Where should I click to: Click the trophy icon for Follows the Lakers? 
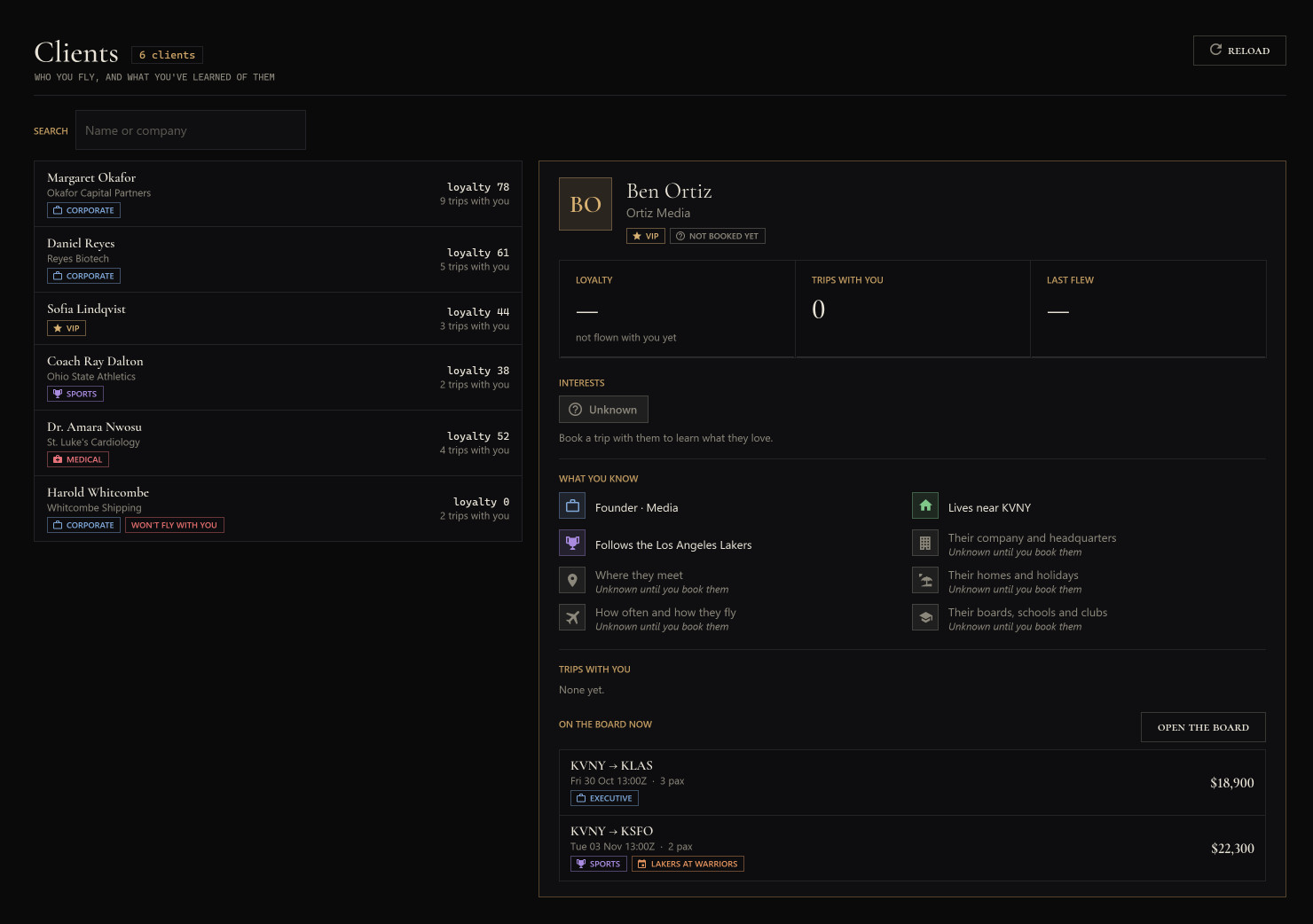tap(572, 543)
